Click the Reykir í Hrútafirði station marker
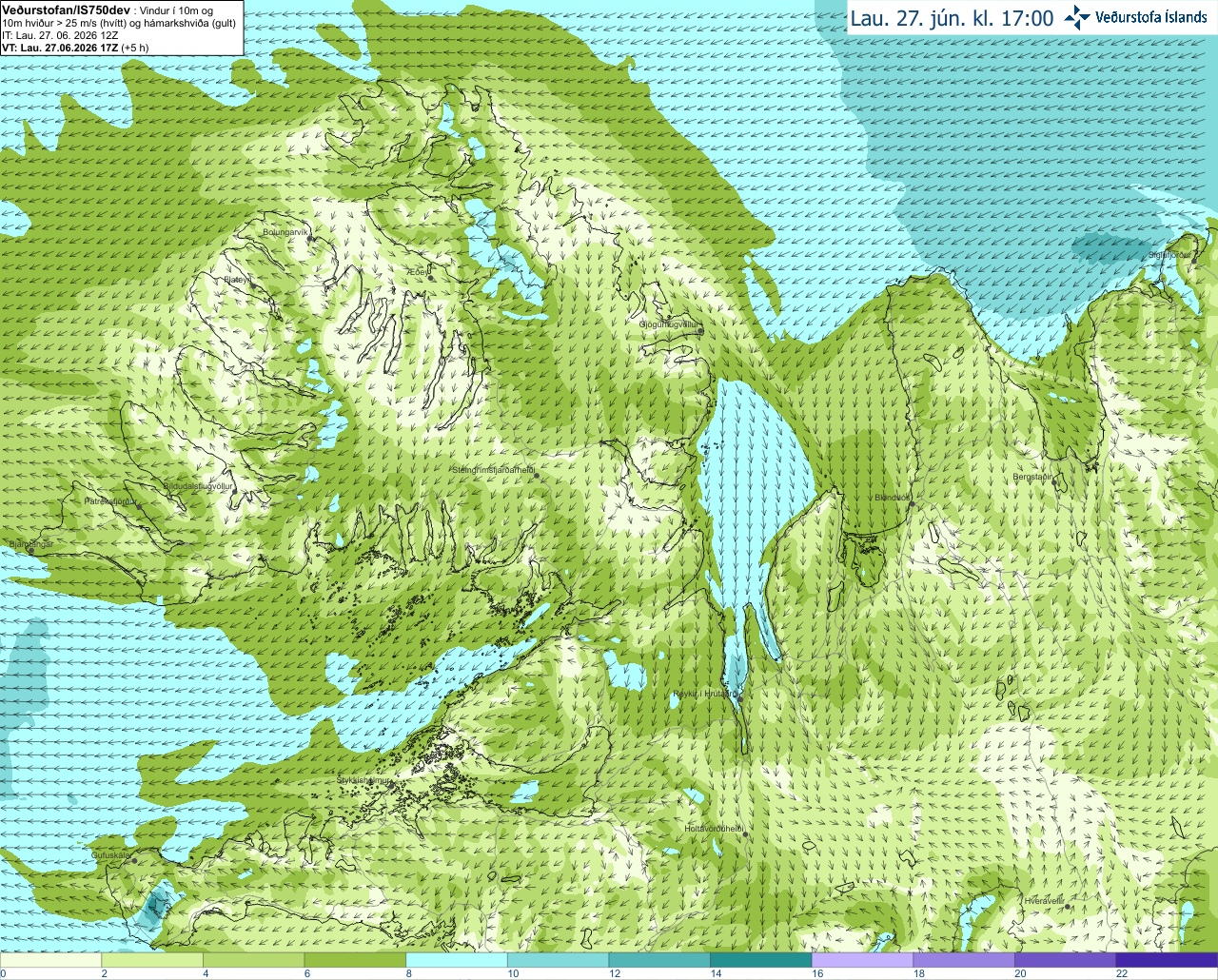1218x980 pixels. click(739, 698)
